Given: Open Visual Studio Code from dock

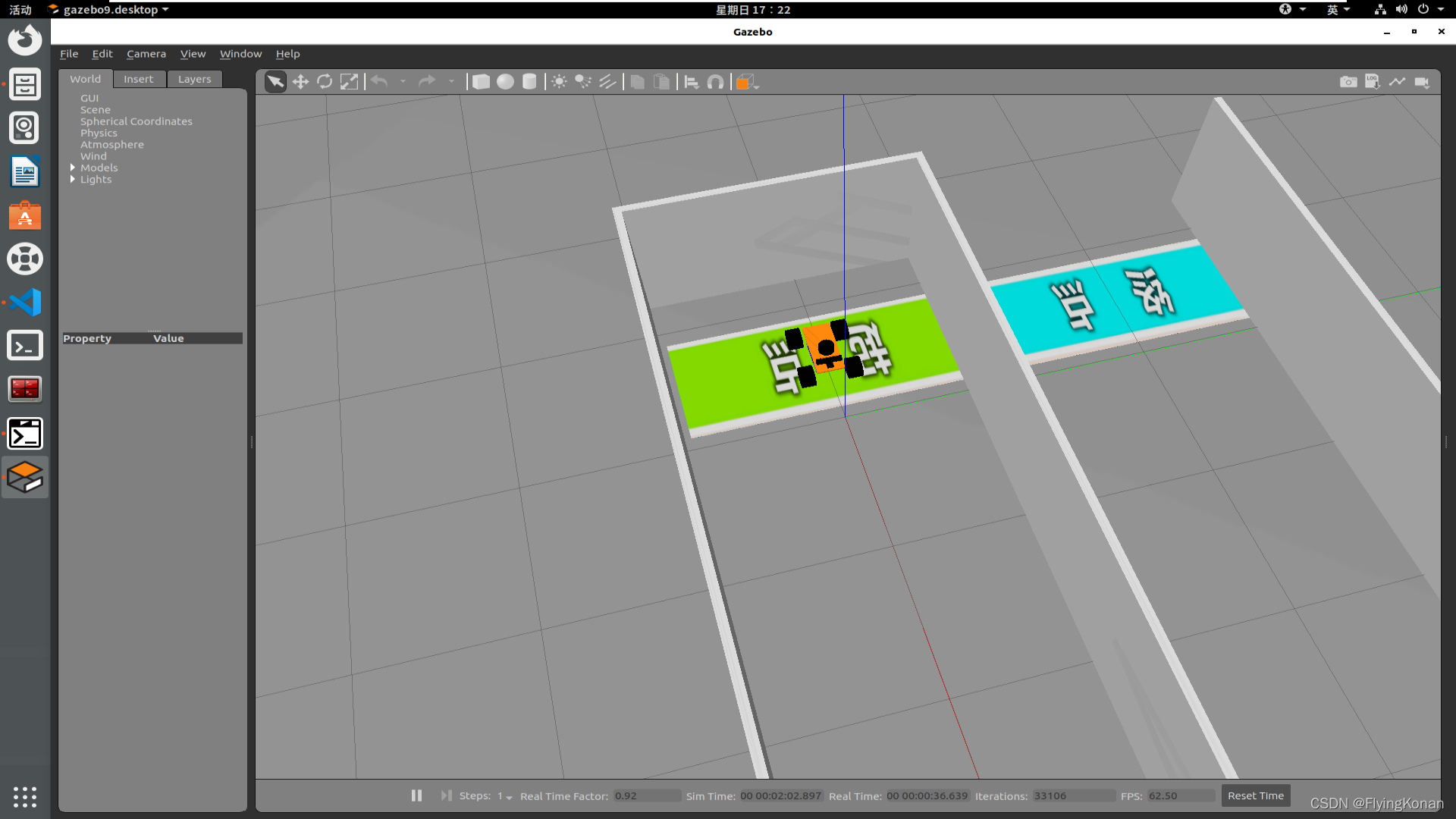Looking at the screenshot, I should point(25,303).
